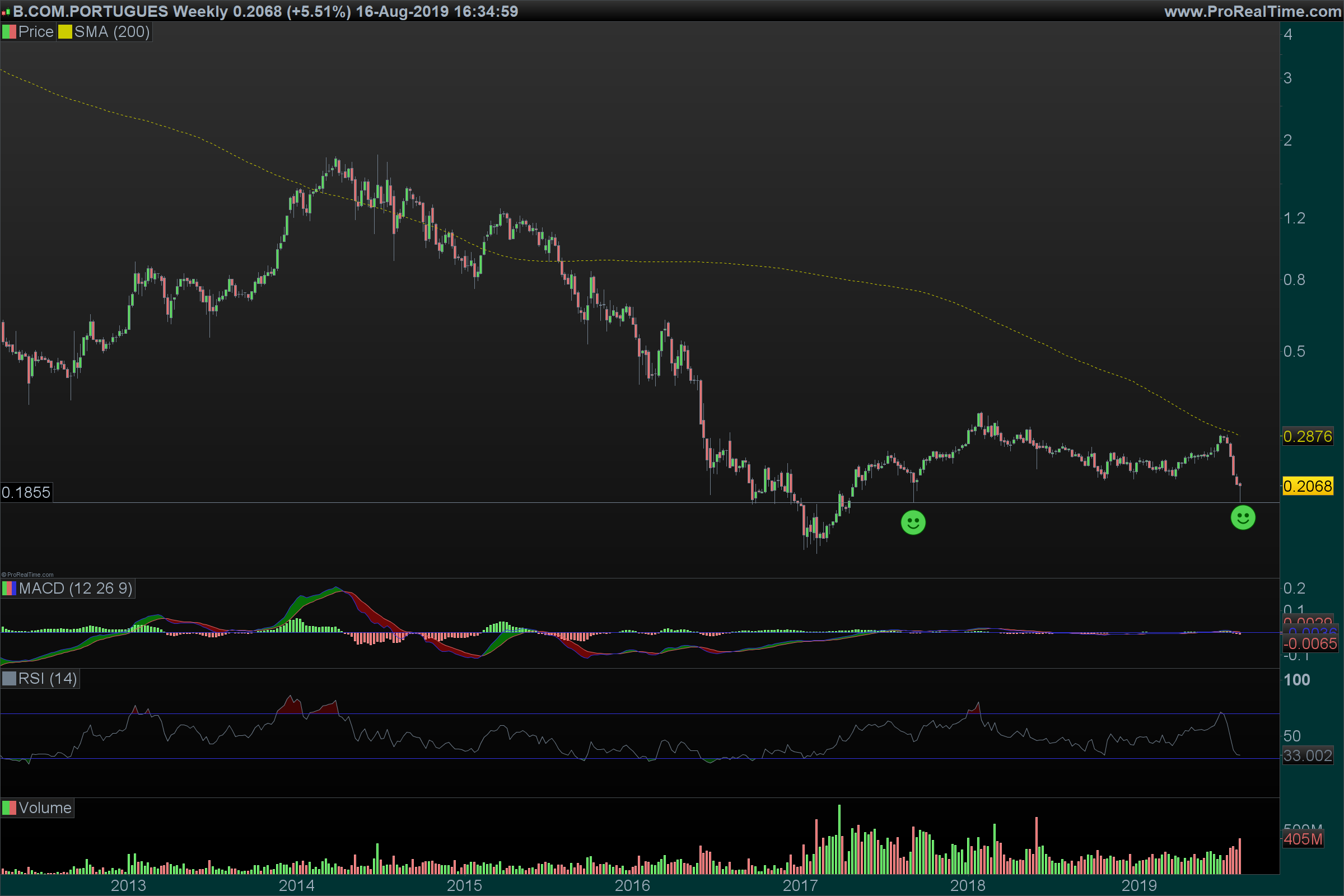This screenshot has width=1344, height=896.
Task: Click the left green smiley marker
Action: (913, 522)
